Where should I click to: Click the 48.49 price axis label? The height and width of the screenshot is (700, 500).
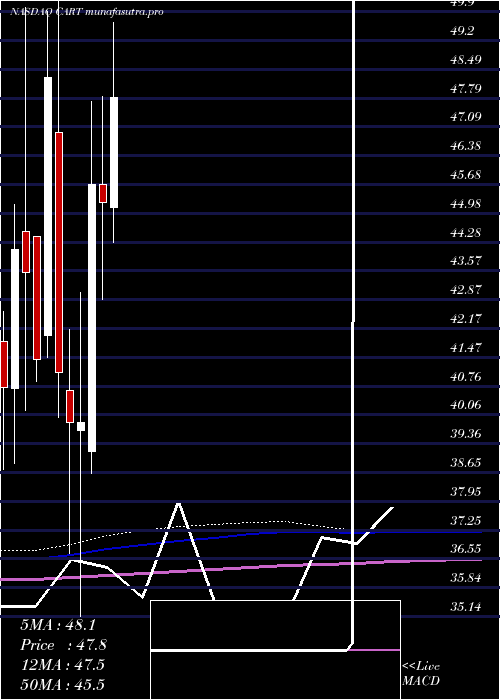pyautogui.click(x=466, y=60)
